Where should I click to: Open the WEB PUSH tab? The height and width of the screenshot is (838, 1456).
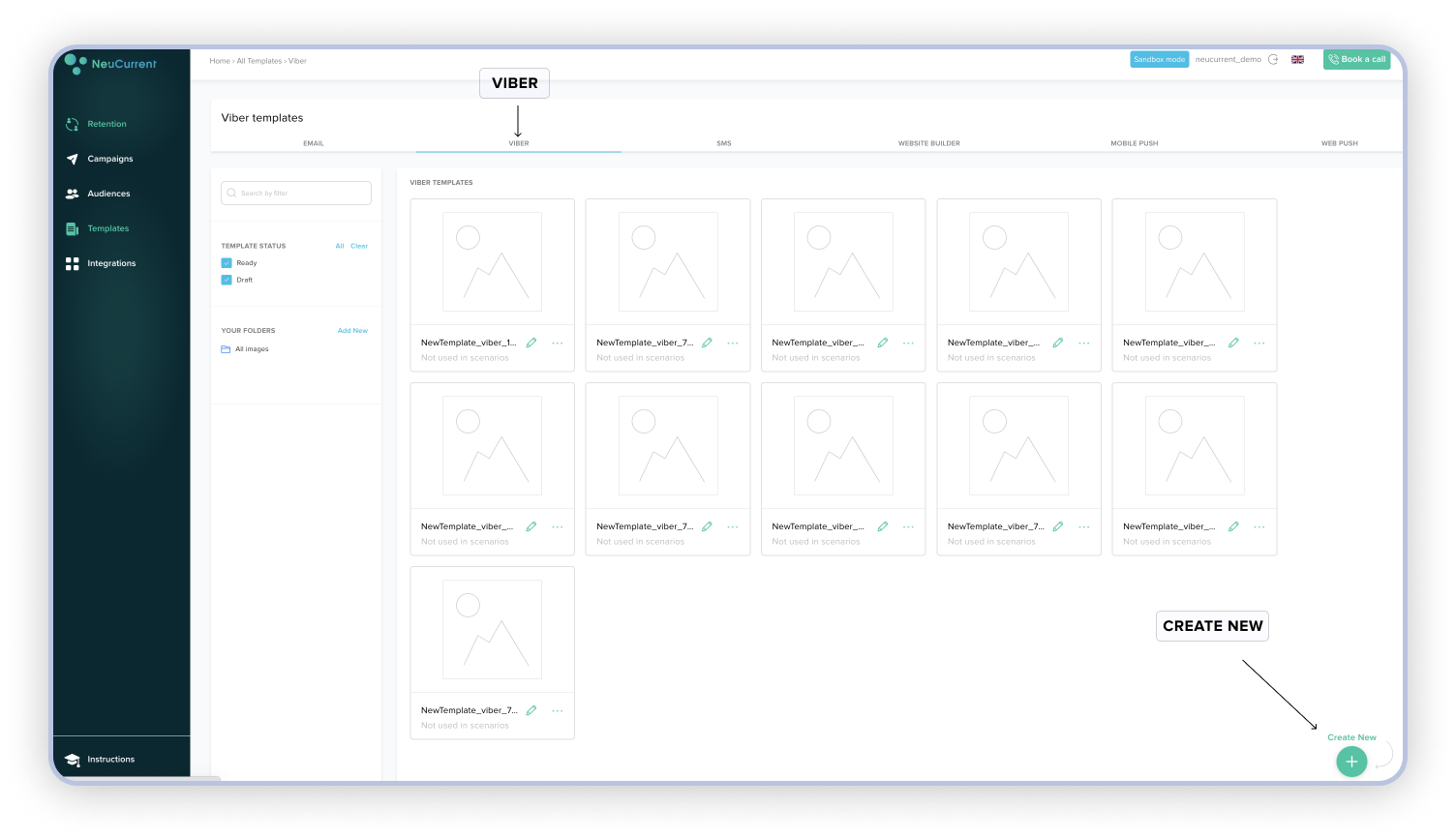1340,143
